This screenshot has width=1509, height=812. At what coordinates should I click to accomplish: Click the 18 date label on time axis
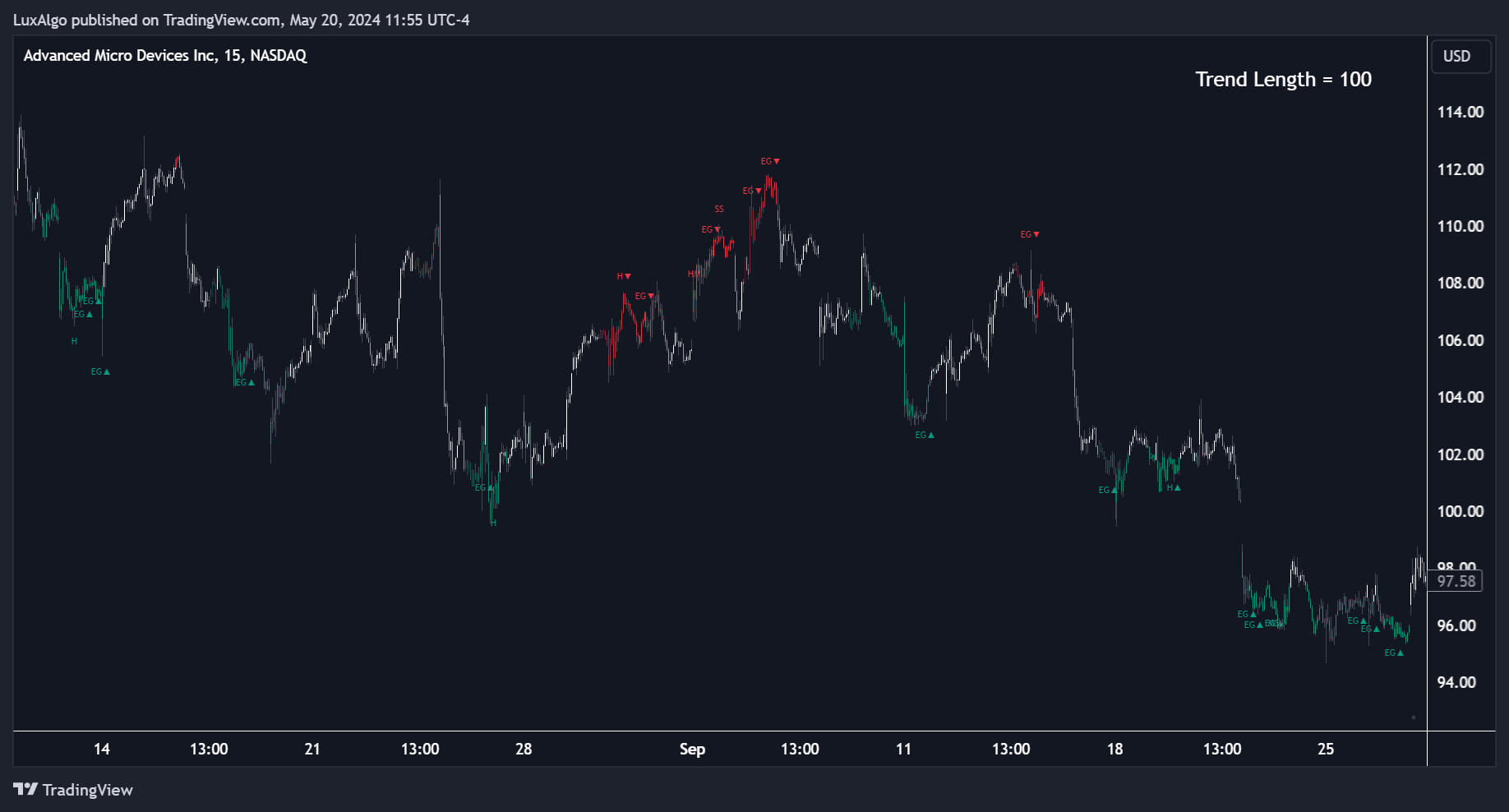(1114, 749)
